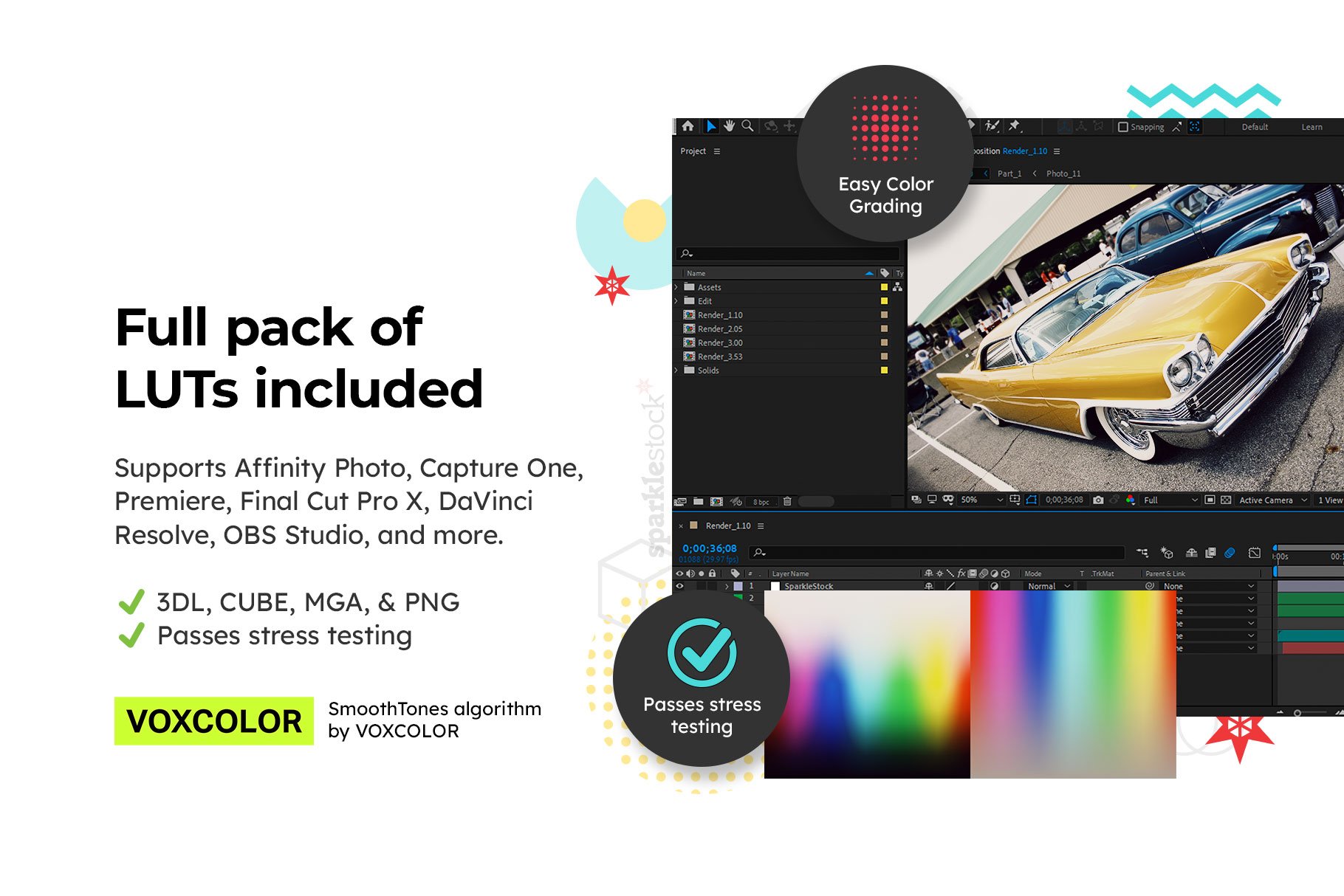The height and width of the screenshot is (896, 1344).
Task: Click the 8 bpc color depth button
Action: click(761, 502)
